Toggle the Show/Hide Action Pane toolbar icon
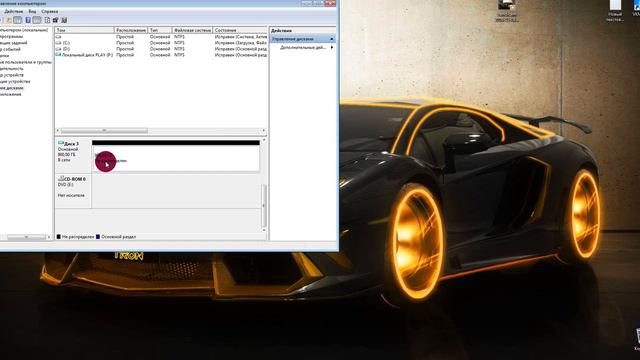The width and height of the screenshot is (640, 360). (x=37, y=20)
